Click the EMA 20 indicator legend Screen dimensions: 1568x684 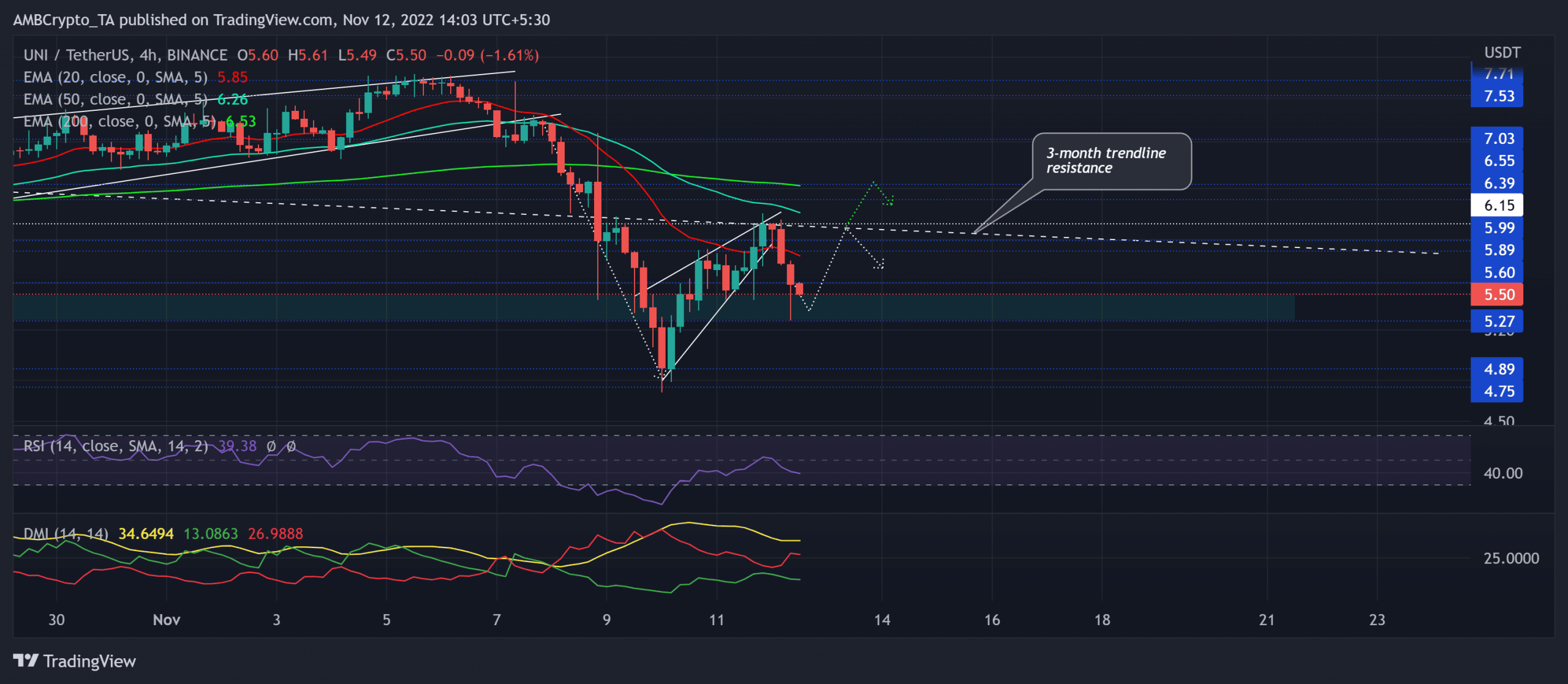(x=115, y=77)
